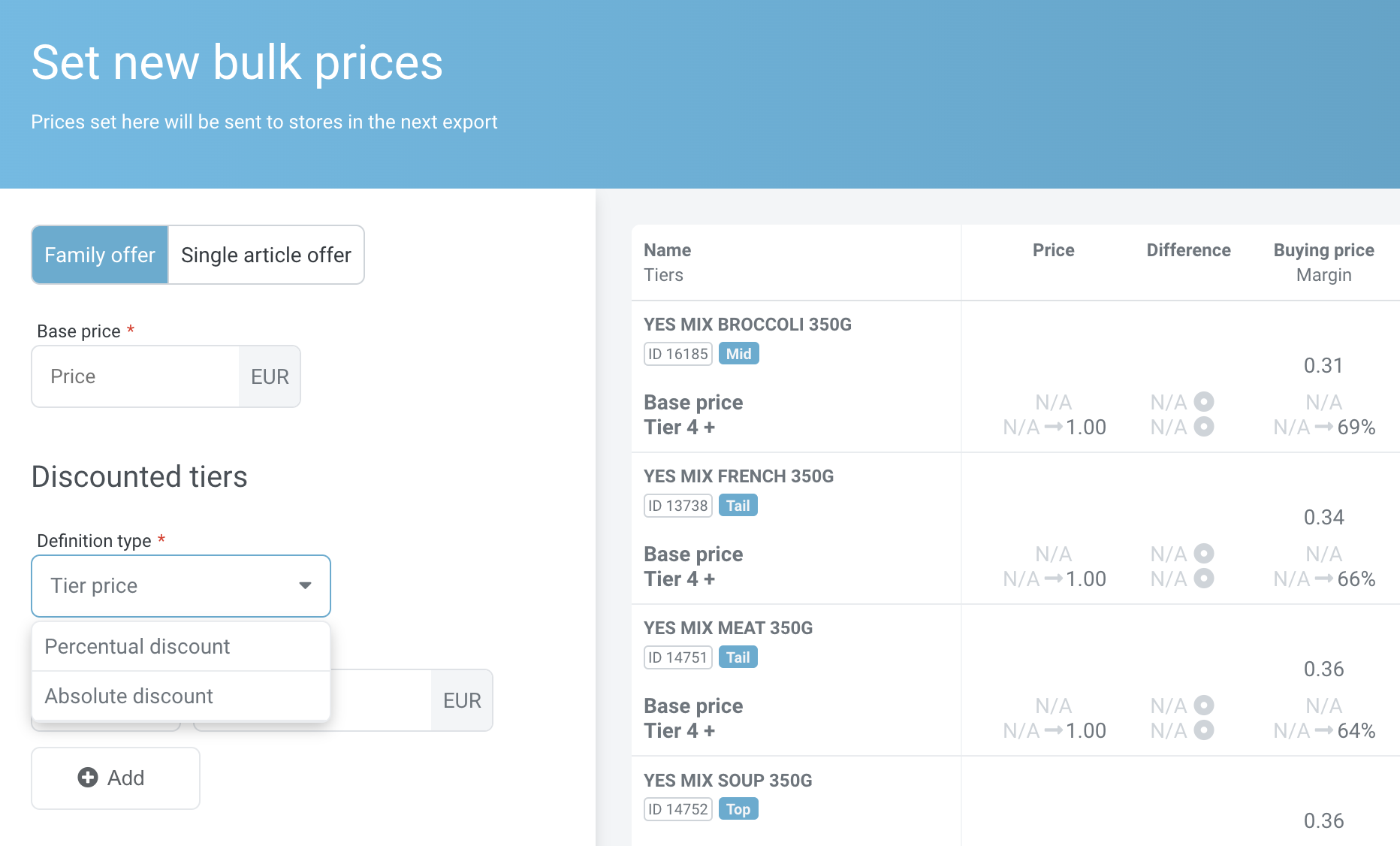1400x846 pixels.
Task: Choose Absolute discount option
Action: click(181, 696)
